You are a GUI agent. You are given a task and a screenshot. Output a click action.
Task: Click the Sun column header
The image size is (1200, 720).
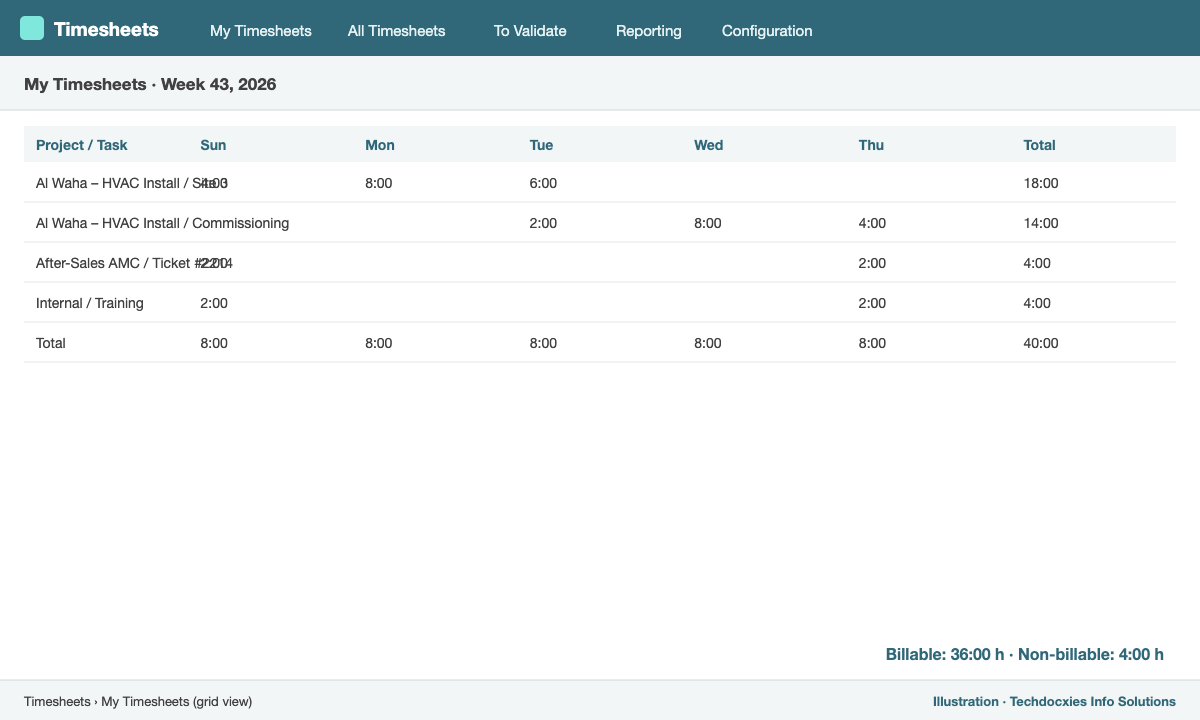point(213,145)
